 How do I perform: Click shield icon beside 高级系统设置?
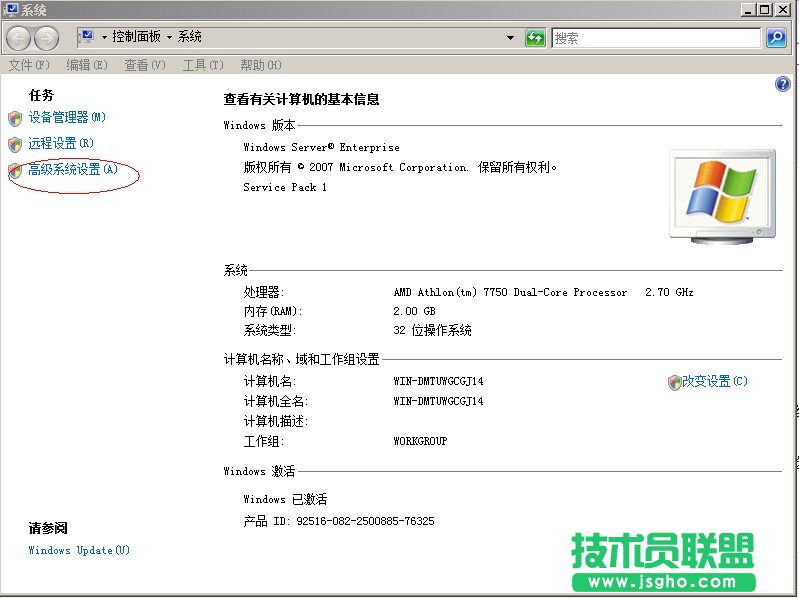point(15,171)
